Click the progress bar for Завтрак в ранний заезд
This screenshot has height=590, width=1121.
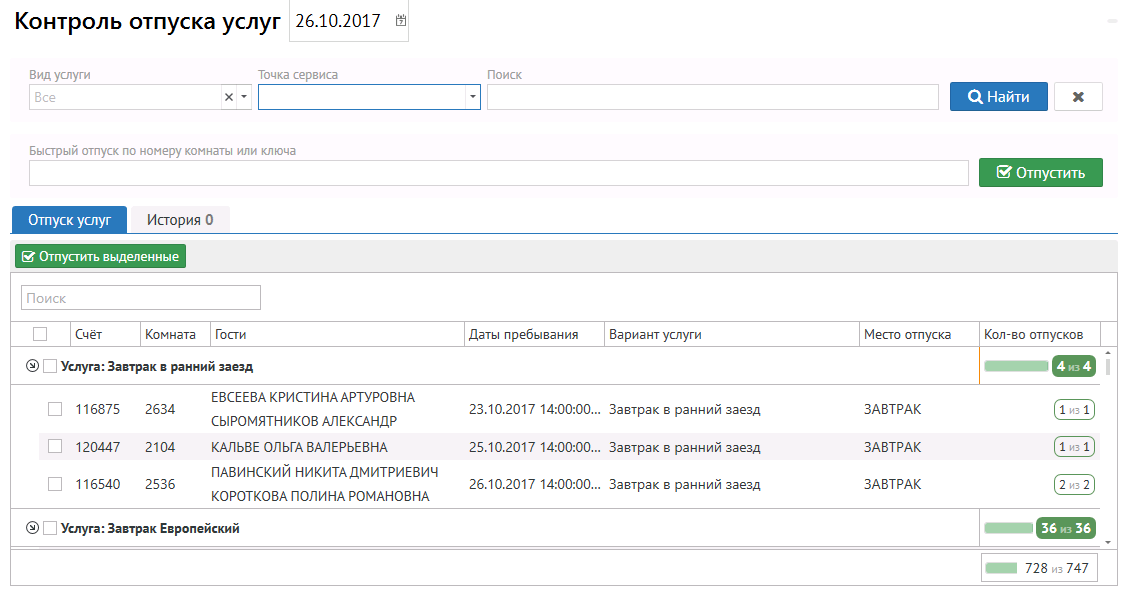[1016, 366]
